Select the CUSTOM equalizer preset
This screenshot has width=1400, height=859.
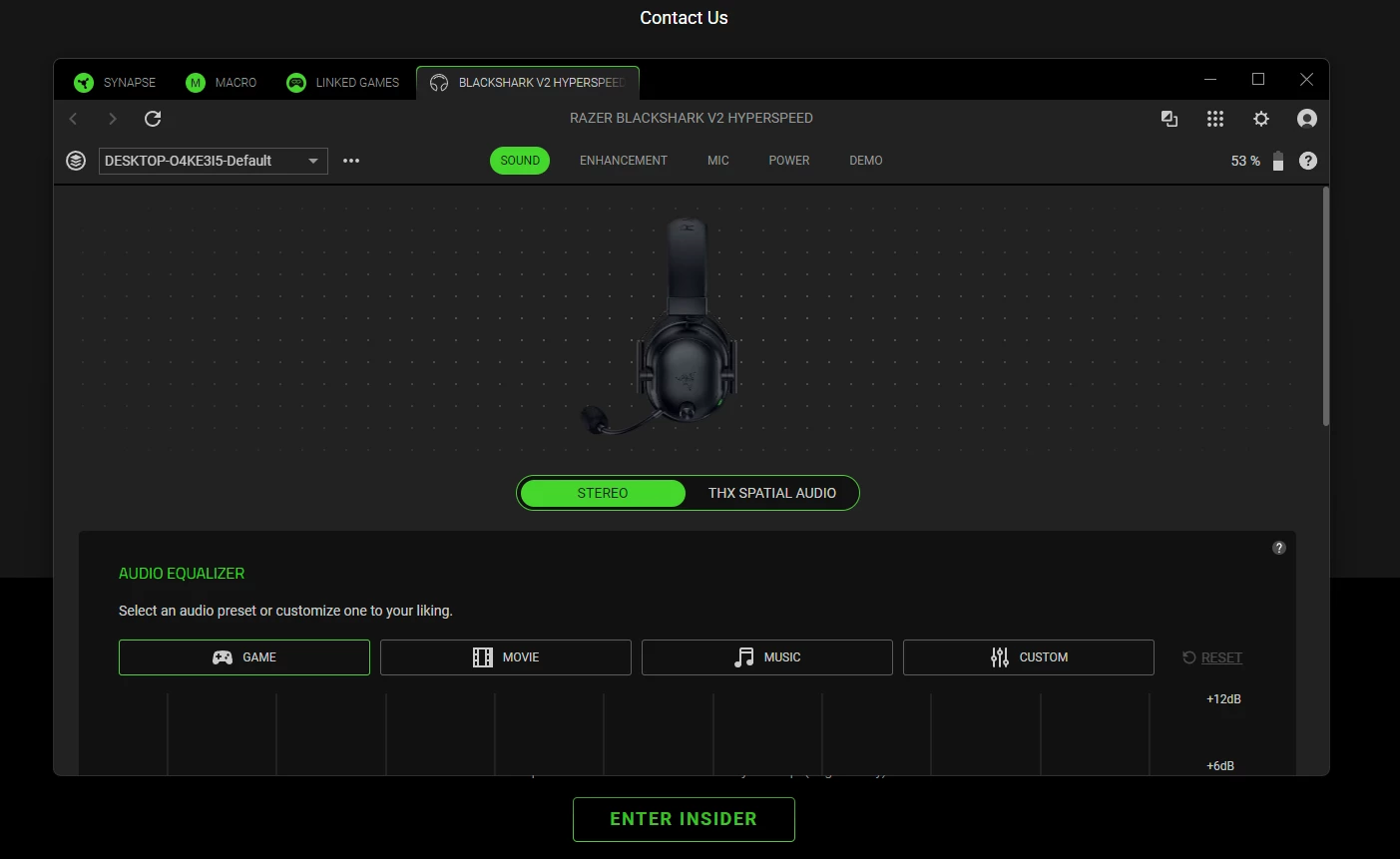(x=1029, y=657)
